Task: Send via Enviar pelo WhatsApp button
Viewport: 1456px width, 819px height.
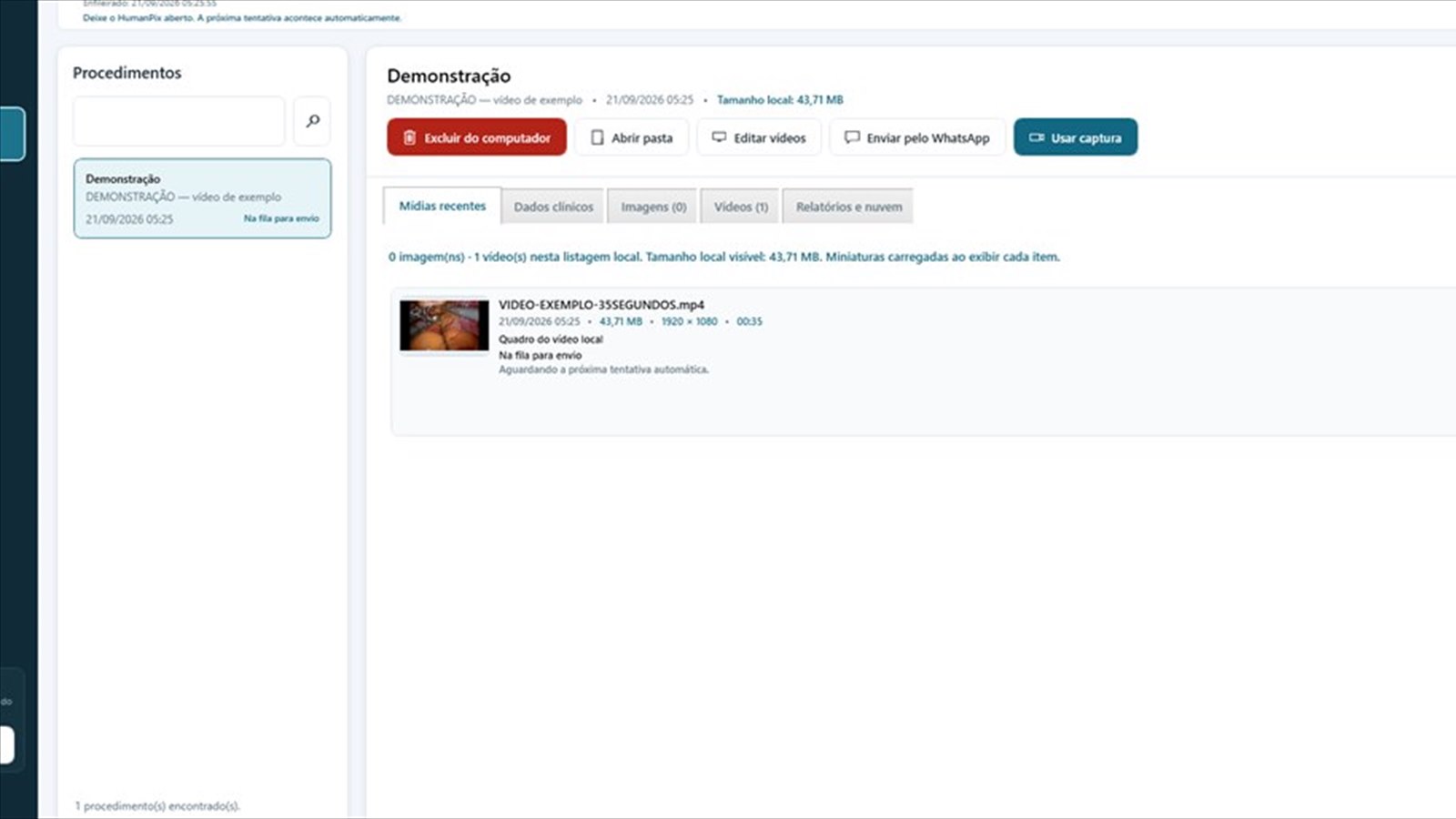Action: pos(917,137)
